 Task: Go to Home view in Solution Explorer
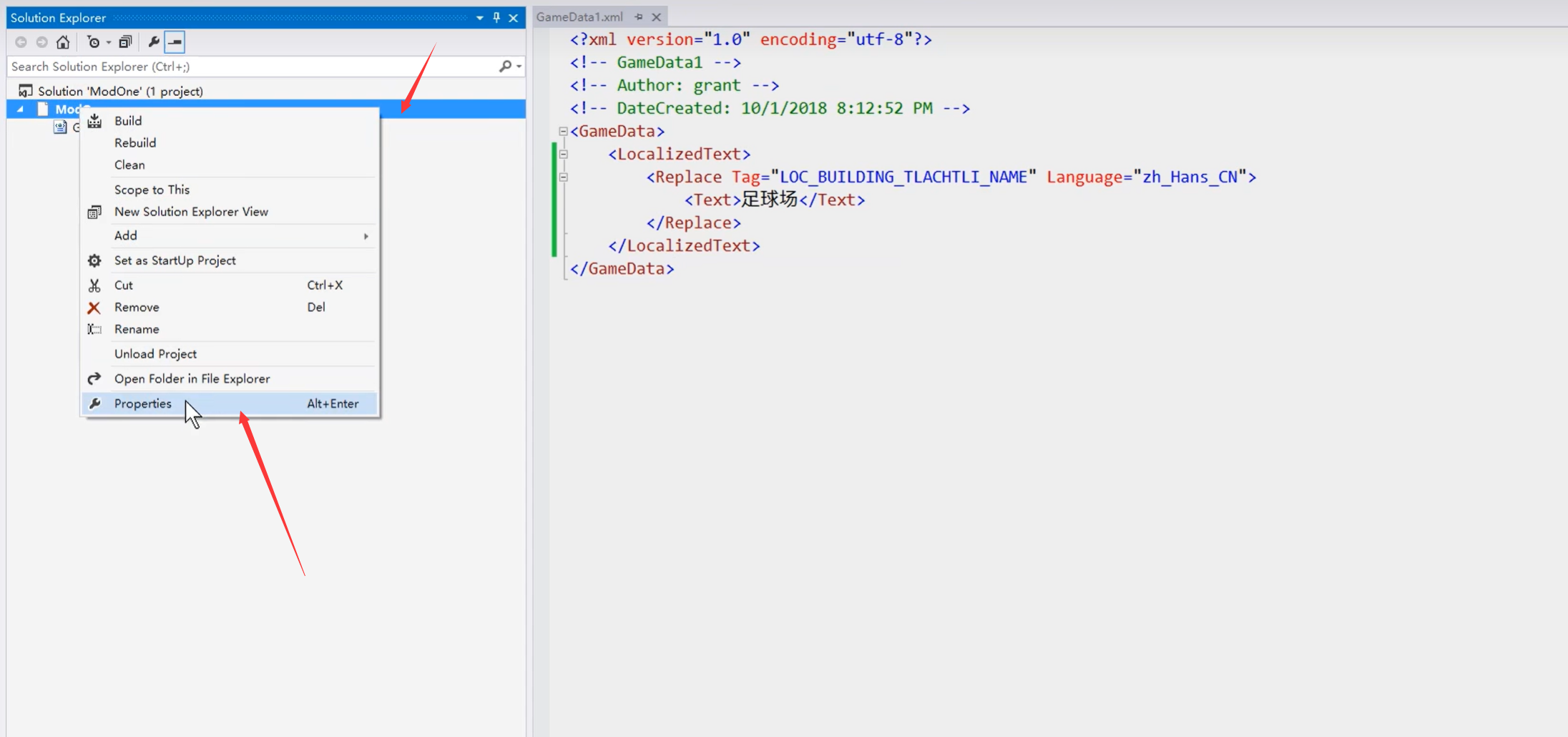tap(63, 42)
